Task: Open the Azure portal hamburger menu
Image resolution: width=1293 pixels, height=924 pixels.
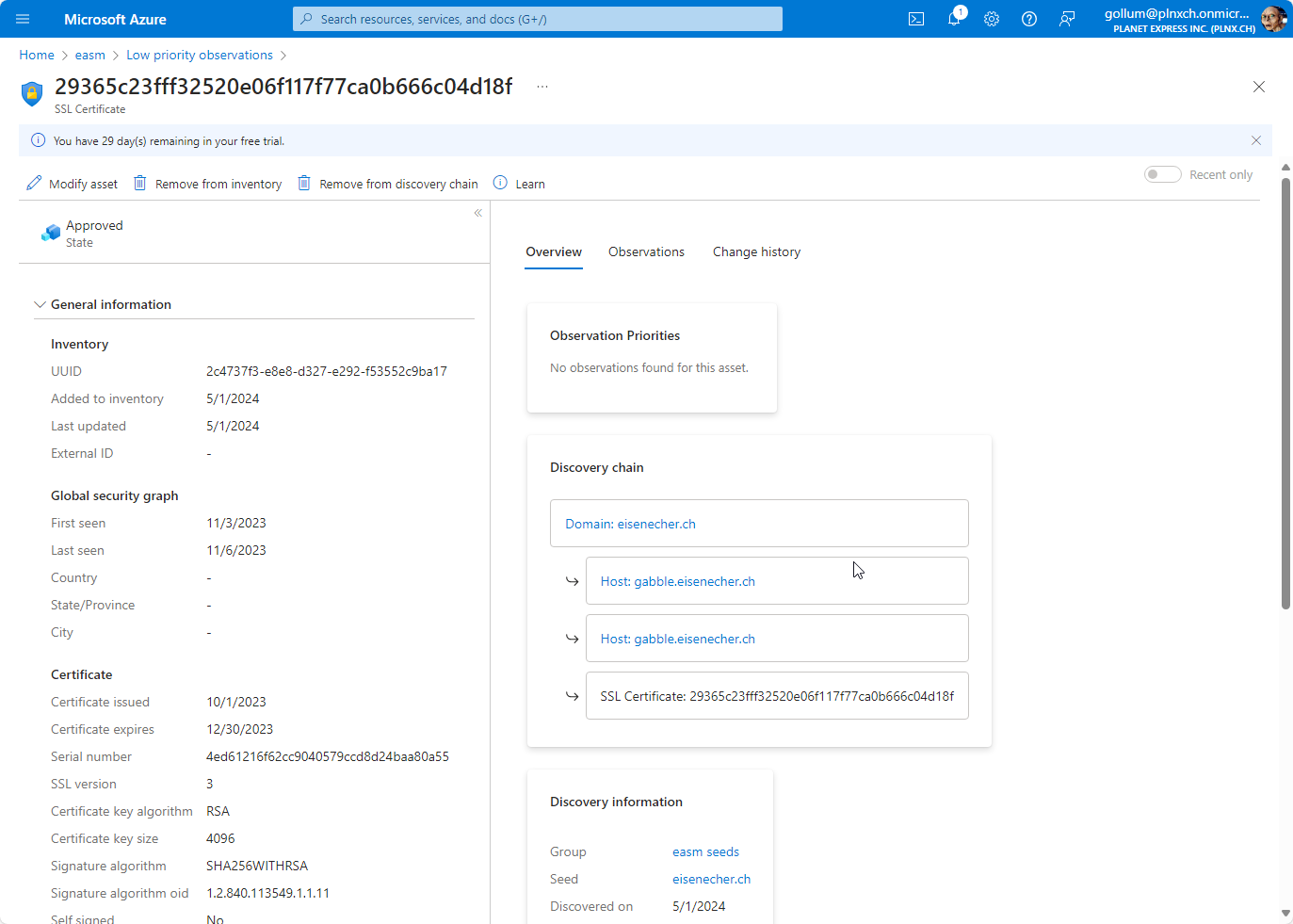Action: [23, 19]
